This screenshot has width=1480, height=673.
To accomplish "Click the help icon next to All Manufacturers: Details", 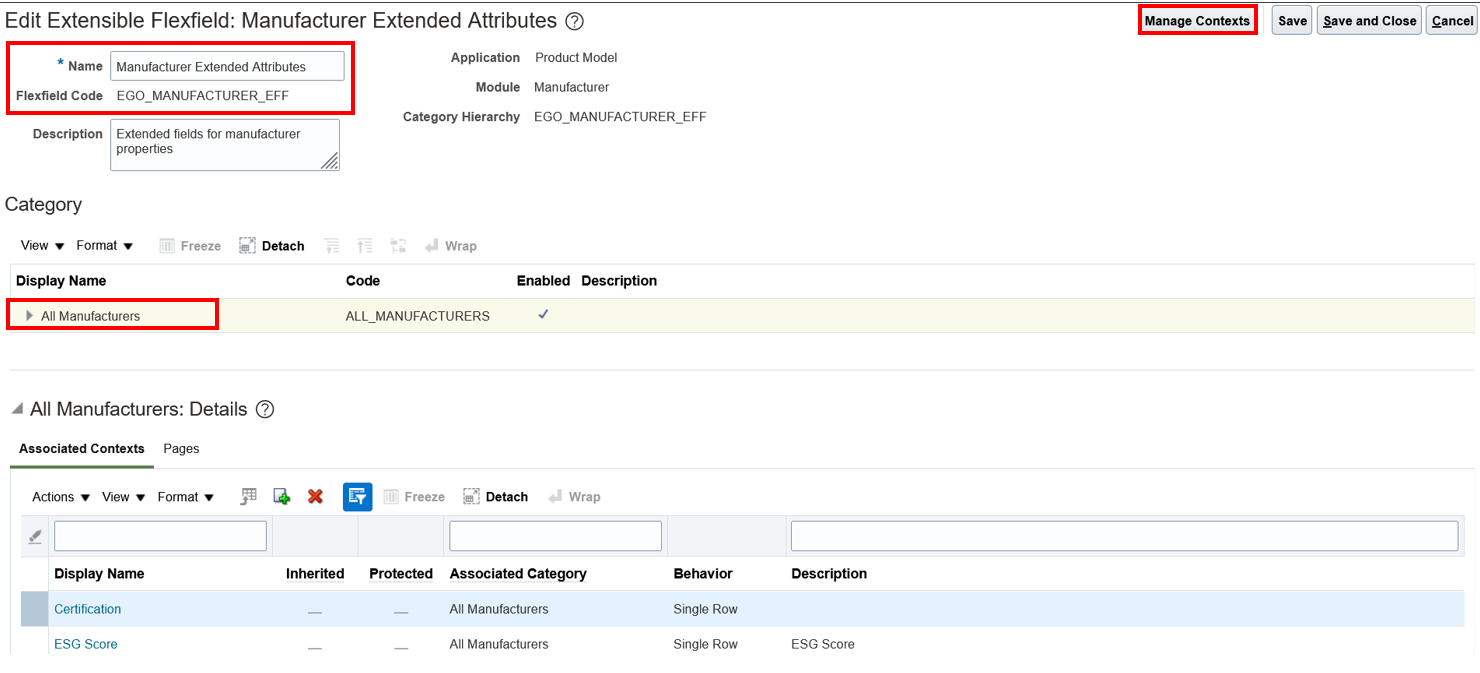I will [x=265, y=409].
